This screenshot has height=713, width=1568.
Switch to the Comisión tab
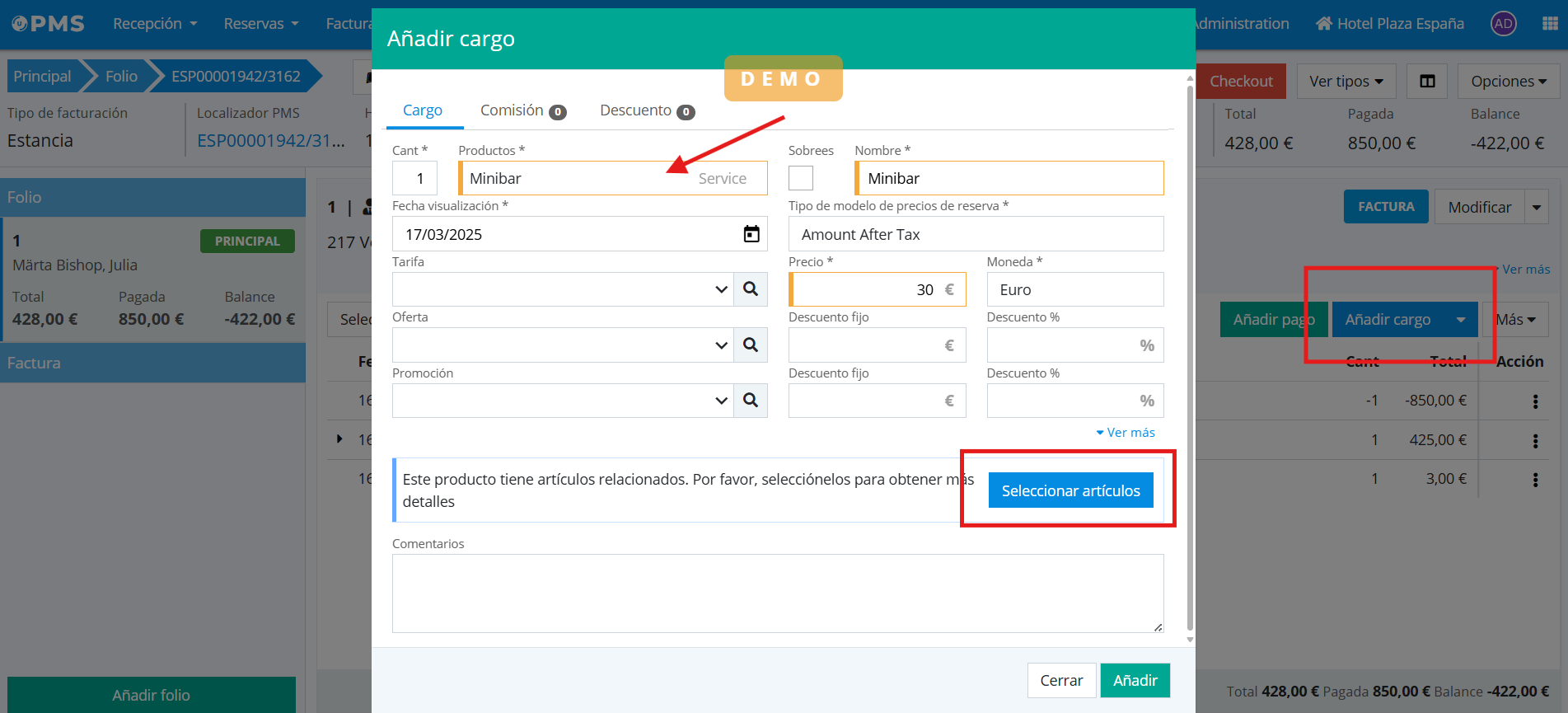522,110
